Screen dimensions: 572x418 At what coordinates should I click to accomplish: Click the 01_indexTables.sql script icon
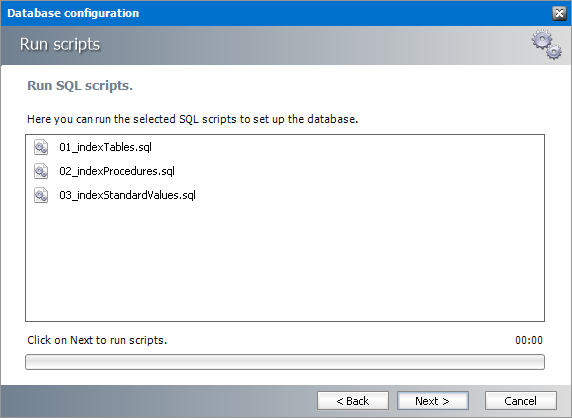[41, 147]
